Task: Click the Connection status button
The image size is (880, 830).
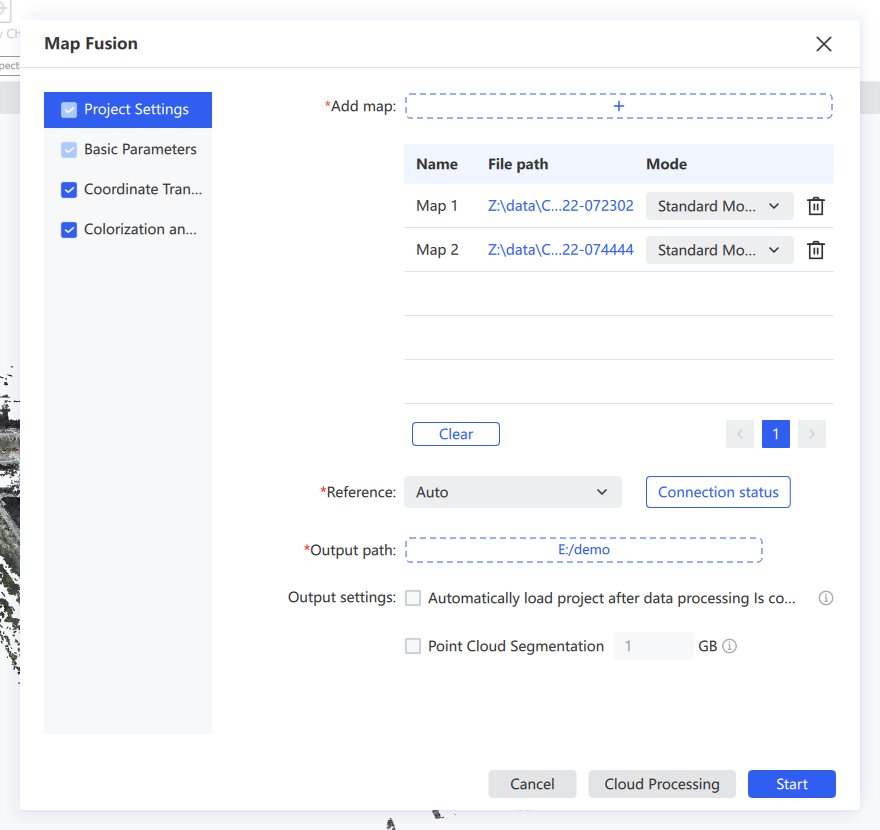Action: (x=718, y=492)
